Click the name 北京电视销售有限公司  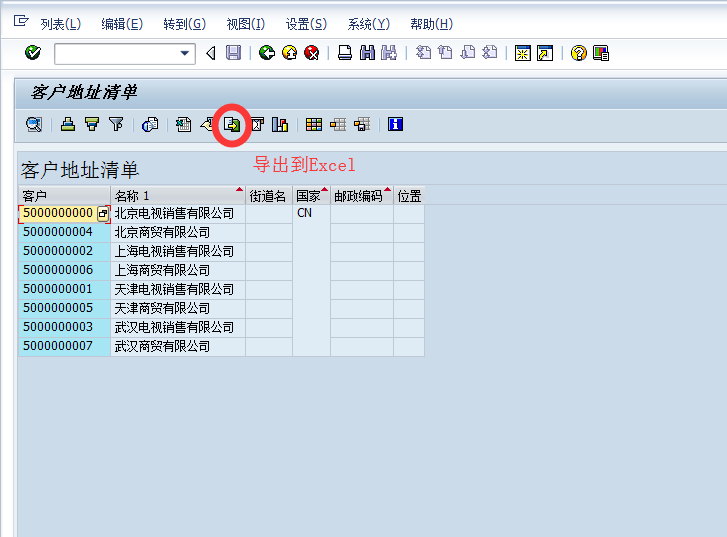[x=174, y=213]
